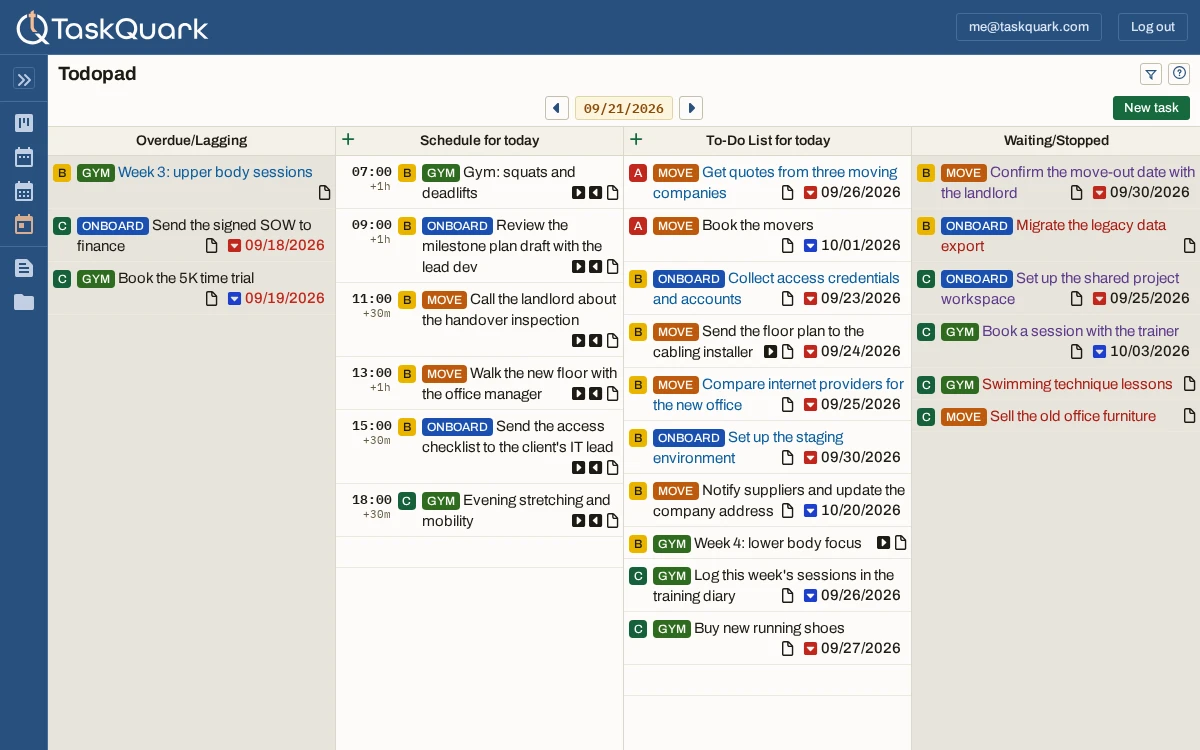Viewport: 1200px width, 750px height.
Task: Open the due-date dropdown for 'Get quotes' 09/26/2026
Action: (x=810, y=193)
